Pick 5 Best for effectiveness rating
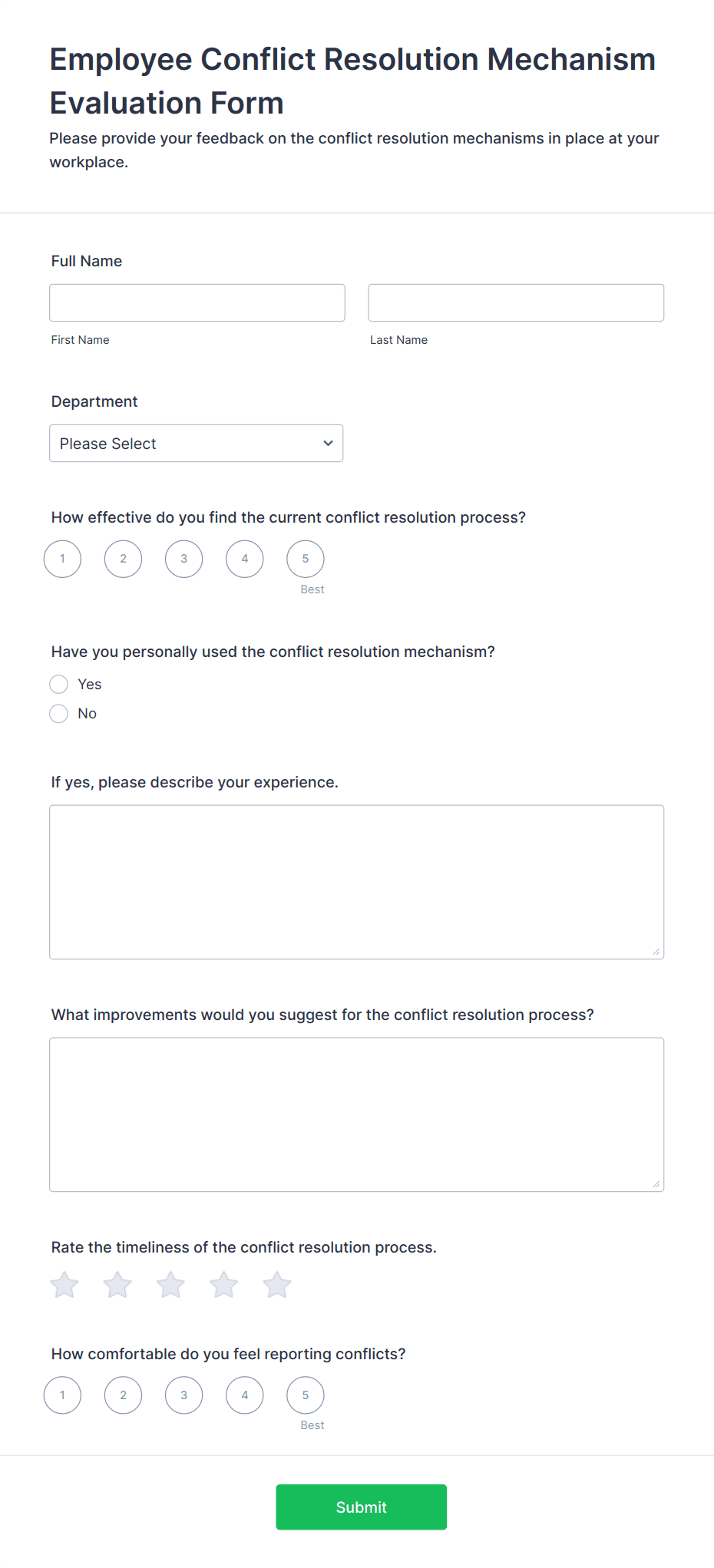Viewport: 714px width, 1568px height. pos(305,559)
